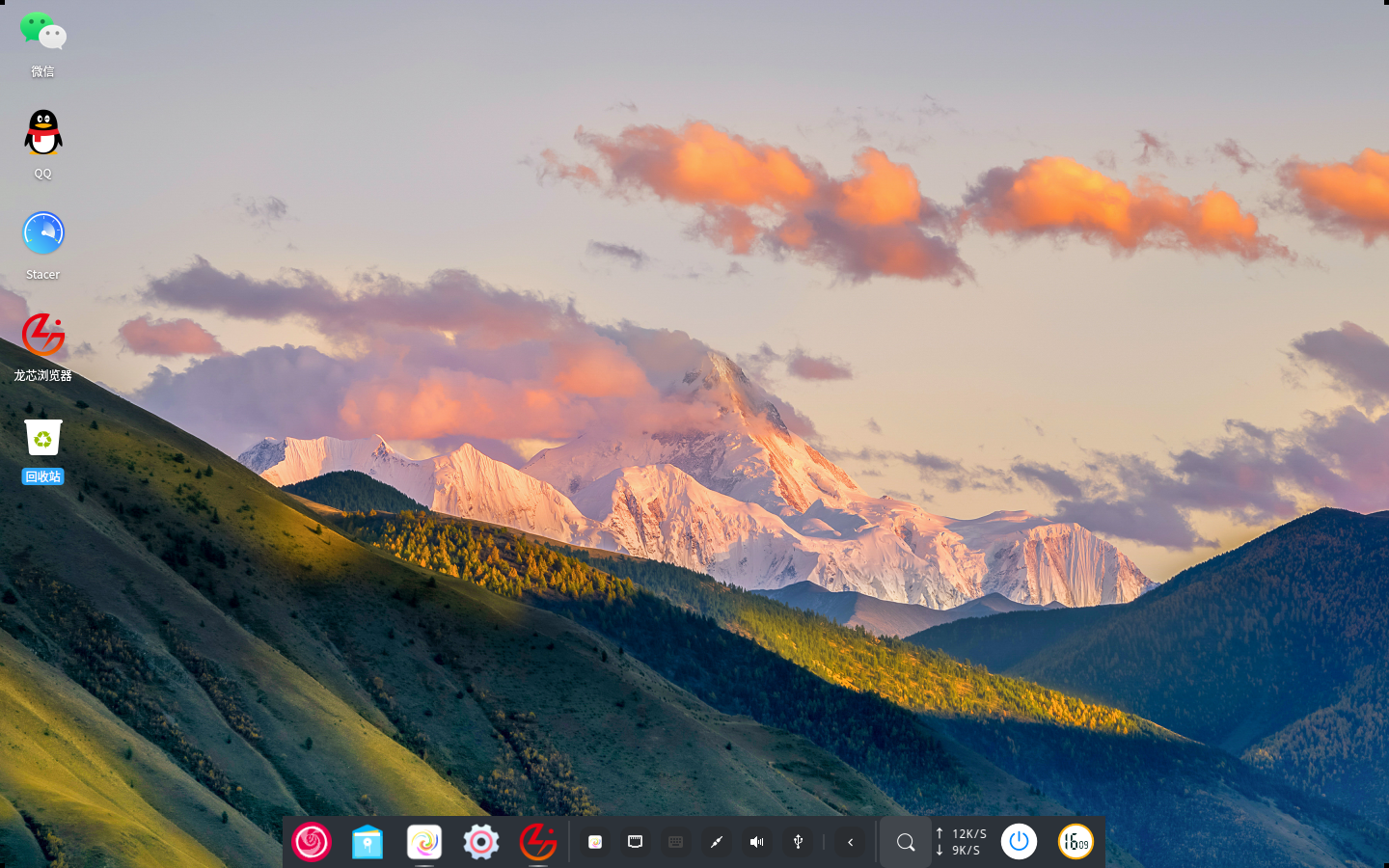
Task: Open the clock showing 16:09
Action: click(1076, 842)
